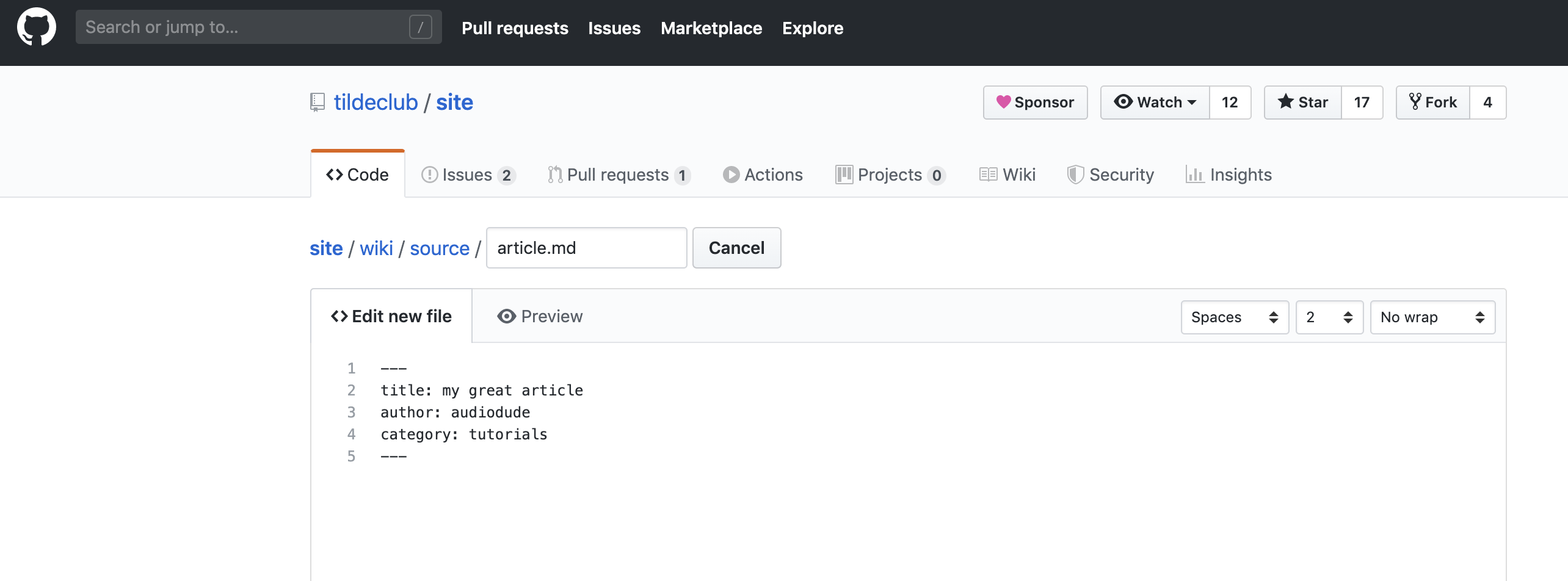Click line 4 'category: tutorials'
The height and width of the screenshot is (581, 1568).
tap(464, 435)
